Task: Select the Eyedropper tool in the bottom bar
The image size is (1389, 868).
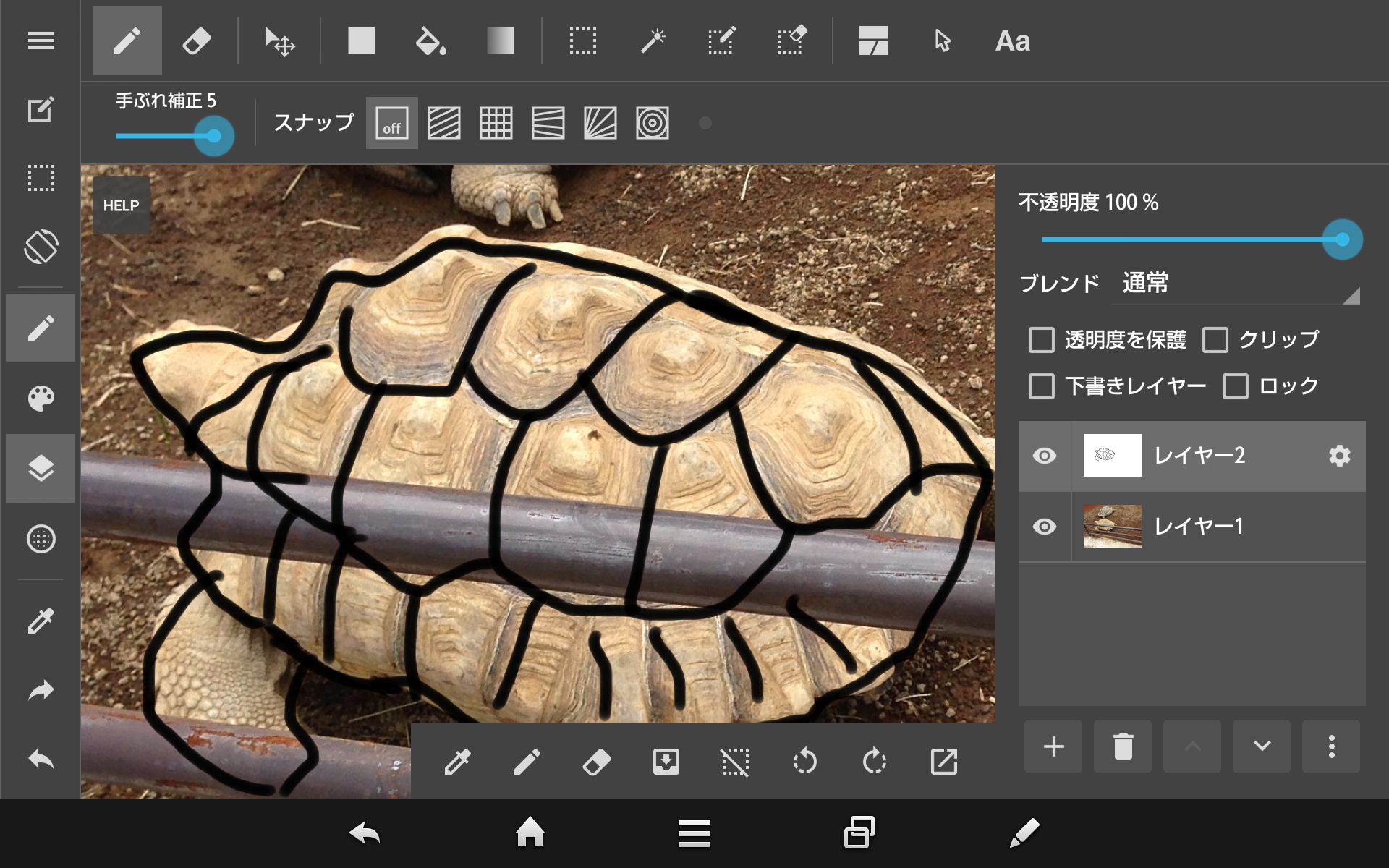Action: (x=459, y=762)
